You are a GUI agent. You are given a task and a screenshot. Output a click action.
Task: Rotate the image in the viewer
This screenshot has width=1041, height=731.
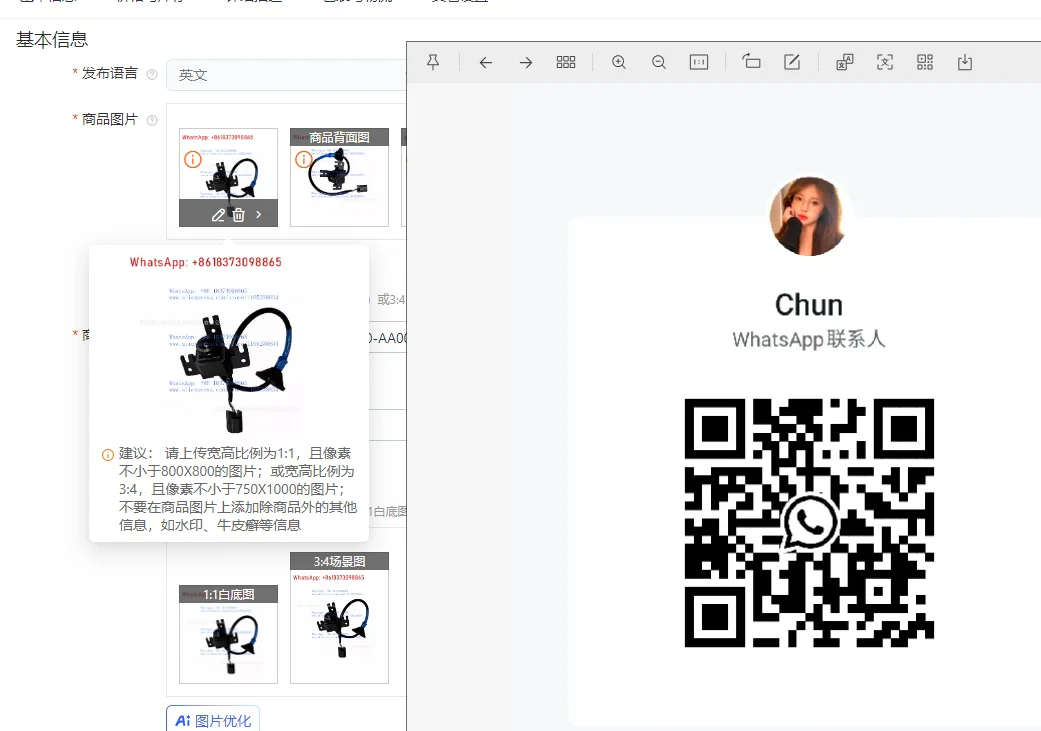coord(751,62)
